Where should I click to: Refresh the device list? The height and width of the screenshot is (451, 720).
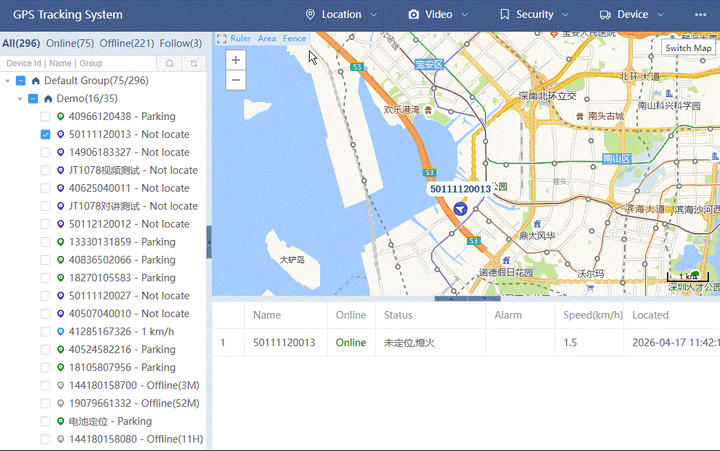coord(193,63)
